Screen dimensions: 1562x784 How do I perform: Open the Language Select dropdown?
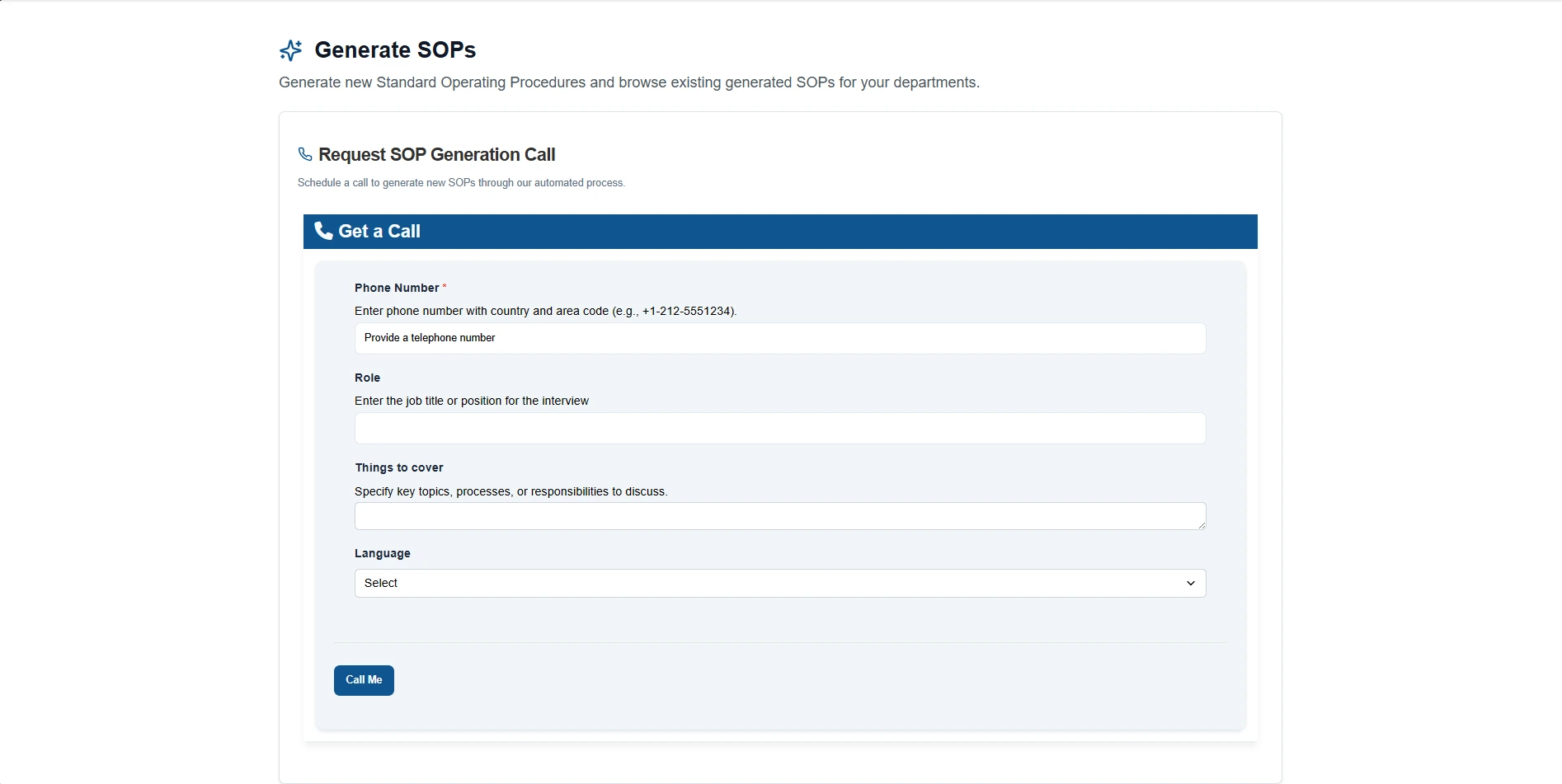780,583
